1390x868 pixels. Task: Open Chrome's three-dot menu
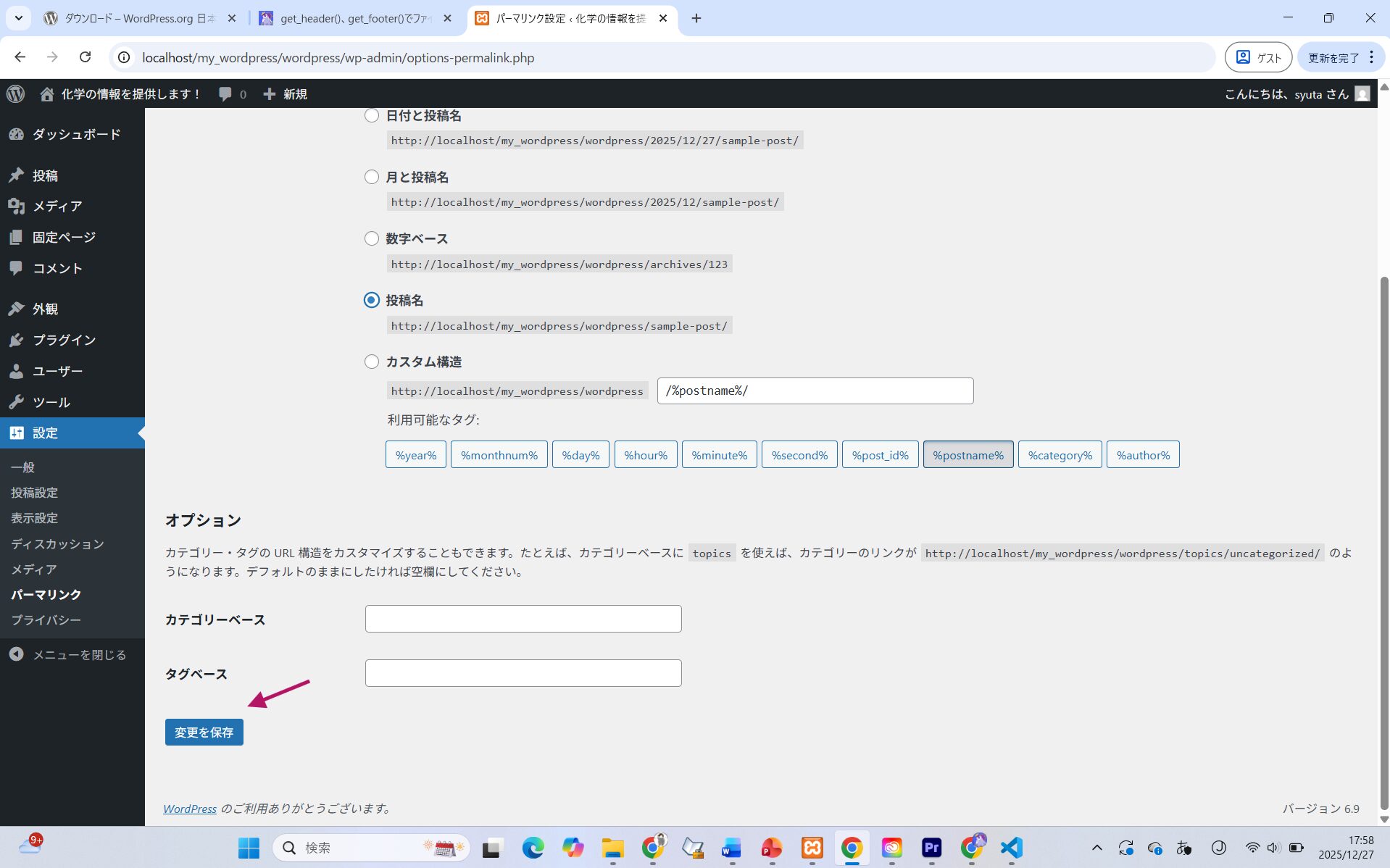1371,57
